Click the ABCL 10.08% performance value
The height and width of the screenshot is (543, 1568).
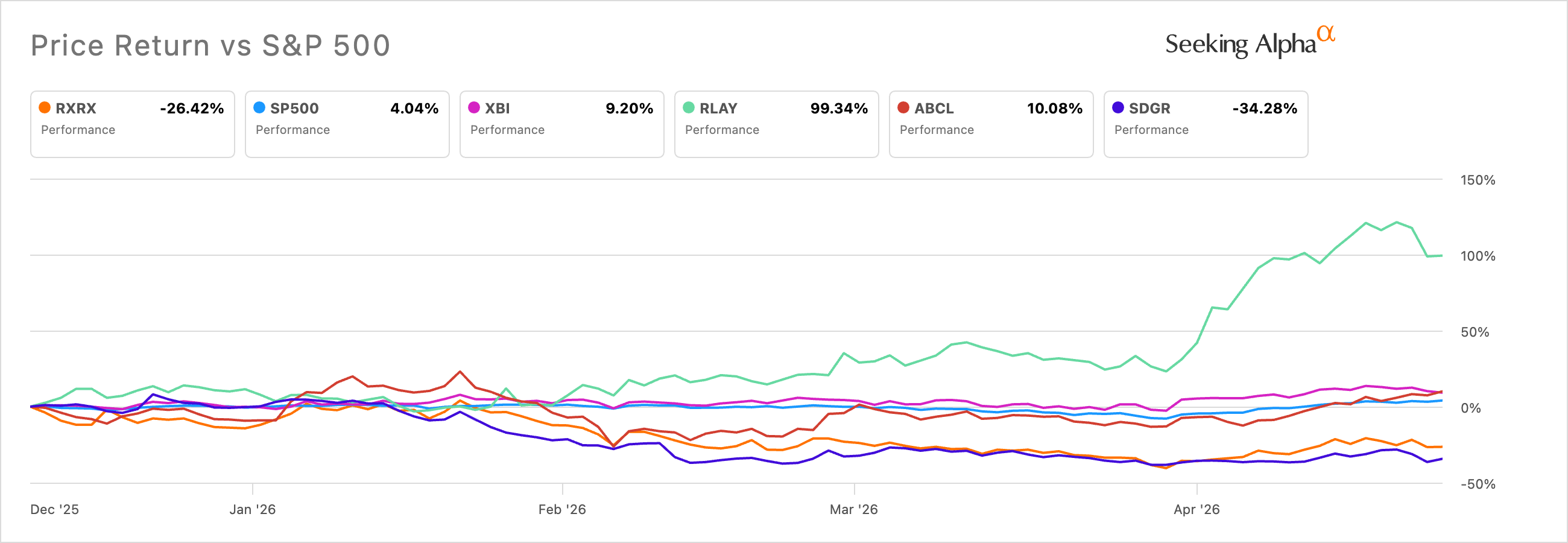[1054, 109]
